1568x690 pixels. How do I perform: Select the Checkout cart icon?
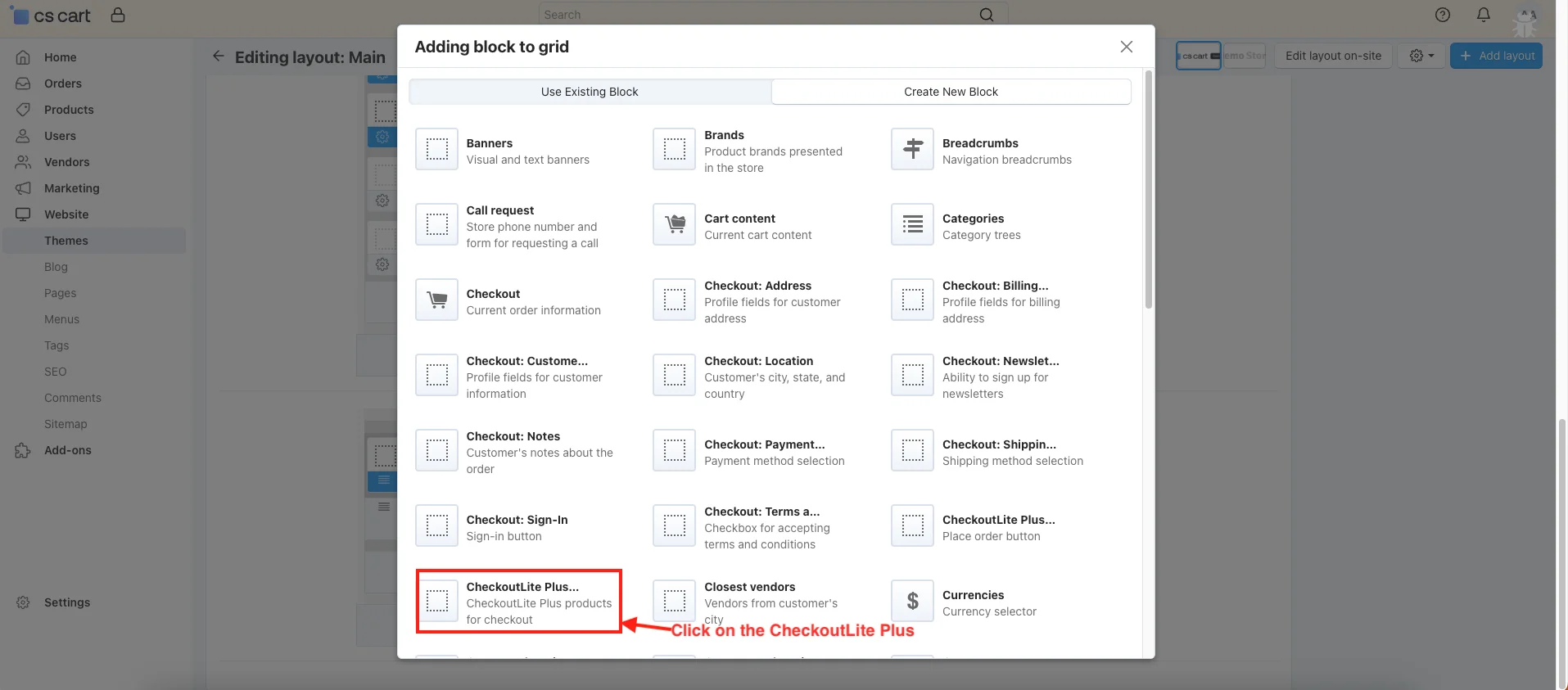[x=436, y=300]
